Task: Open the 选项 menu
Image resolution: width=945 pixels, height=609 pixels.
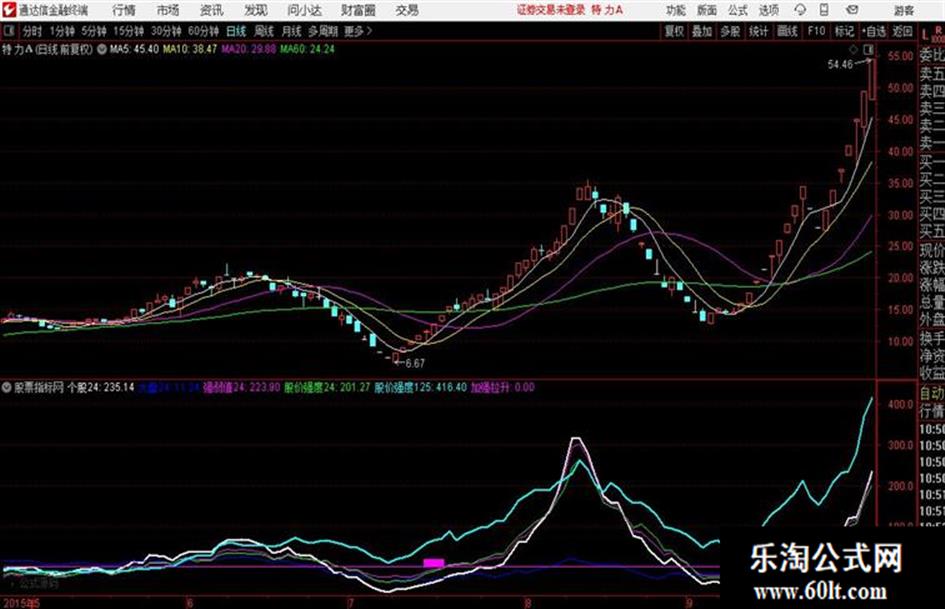Action: 768,10
